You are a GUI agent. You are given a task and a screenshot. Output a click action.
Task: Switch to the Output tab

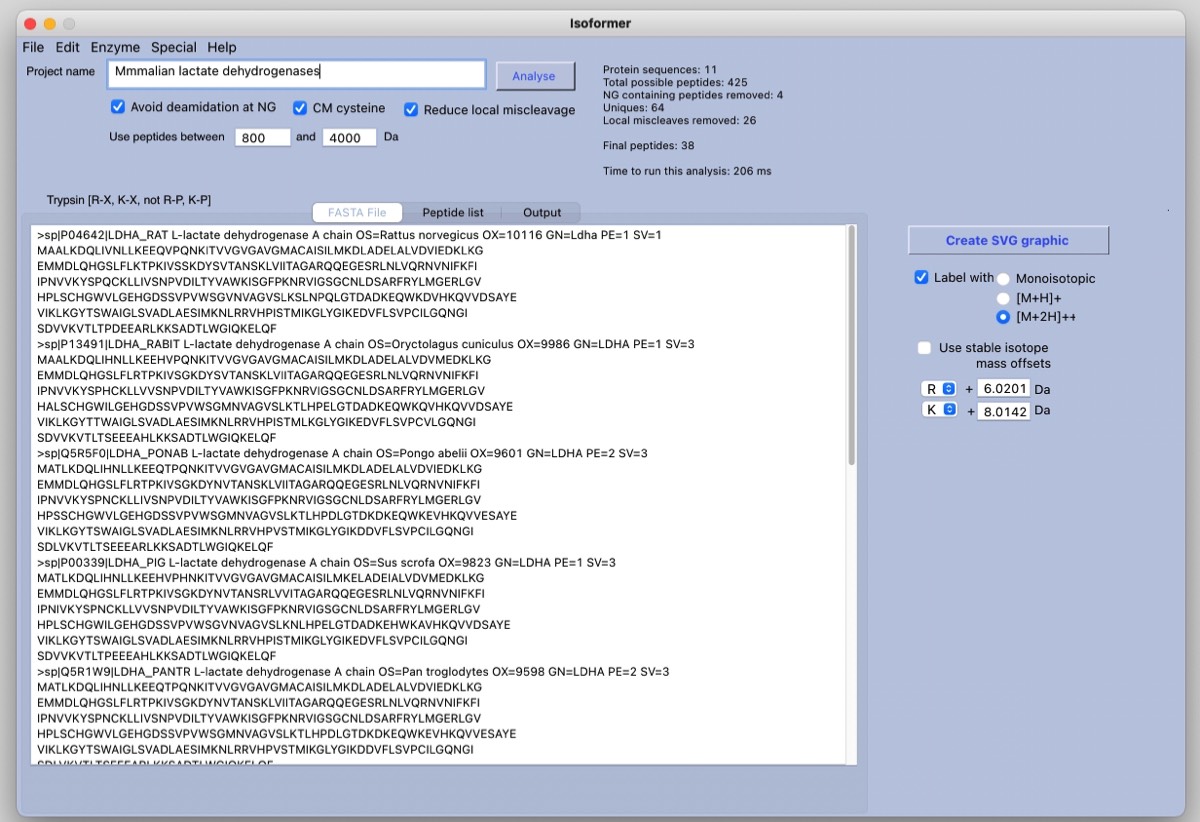(x=542, y=212)
